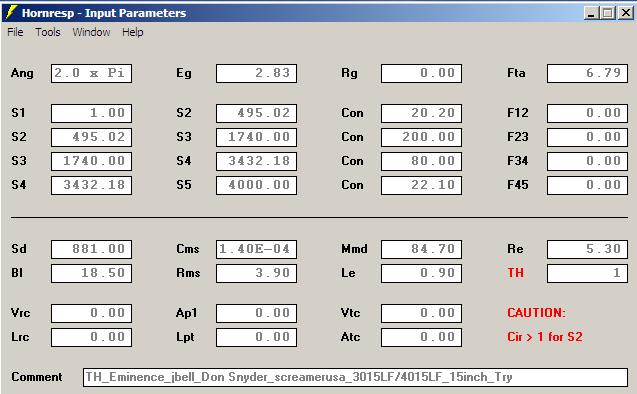This screenshot has width=637, height=394.
Task: Select the Fta field showing 6.79
Action: pos(587,73)
